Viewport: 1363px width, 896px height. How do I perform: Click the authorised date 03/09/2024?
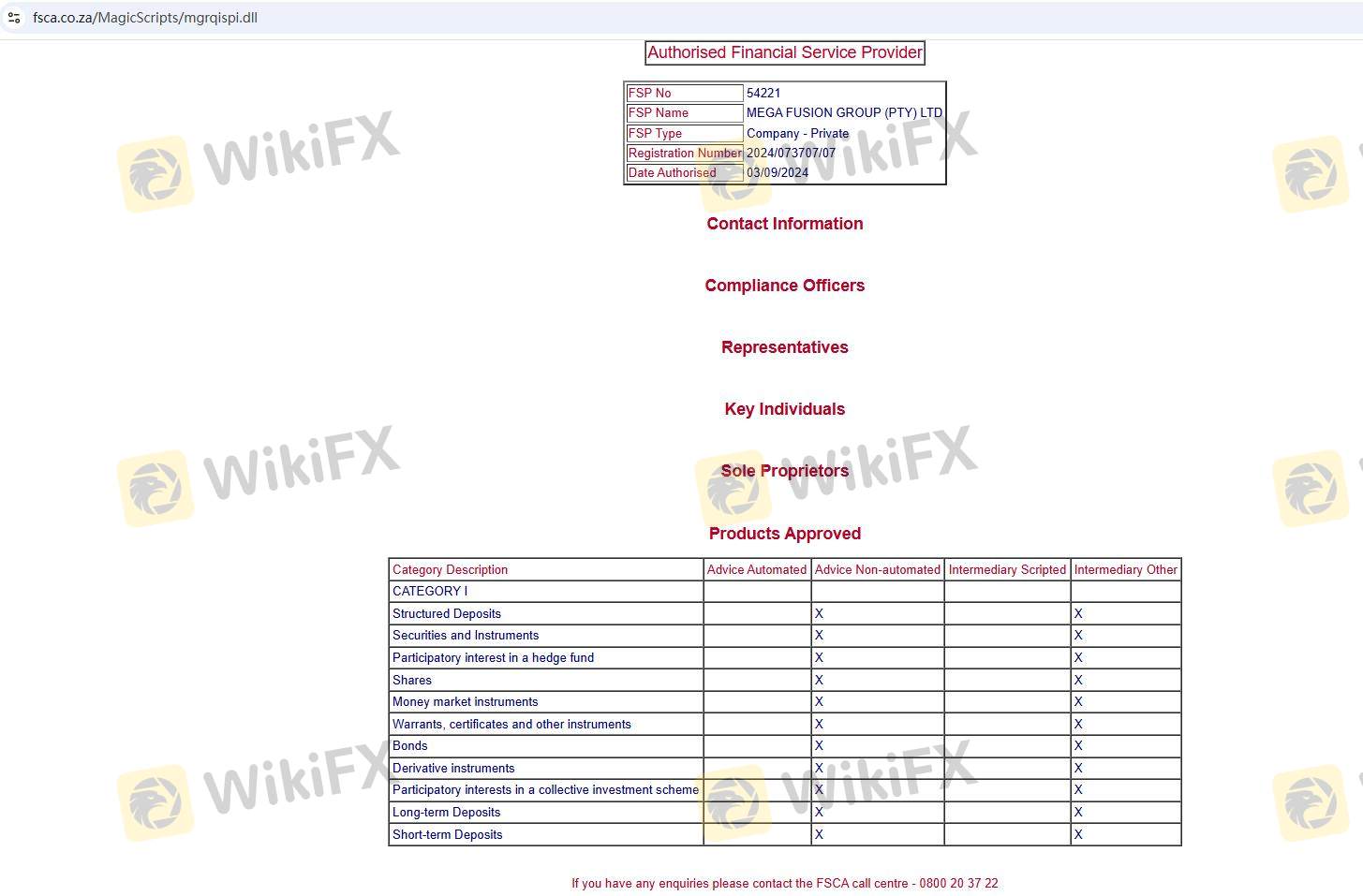coord(777,172)
